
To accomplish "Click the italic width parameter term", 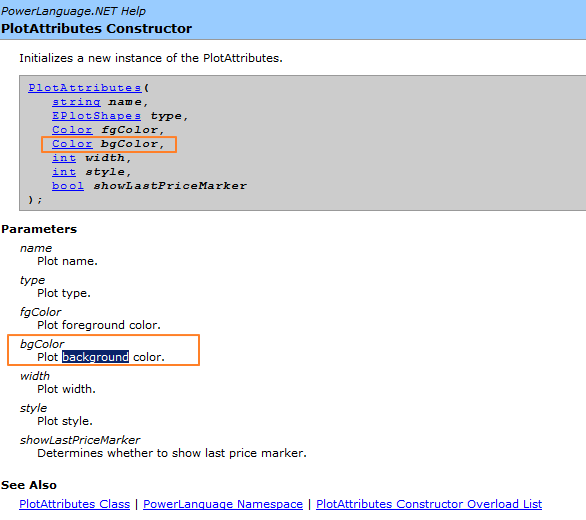I will pos(35,376).
